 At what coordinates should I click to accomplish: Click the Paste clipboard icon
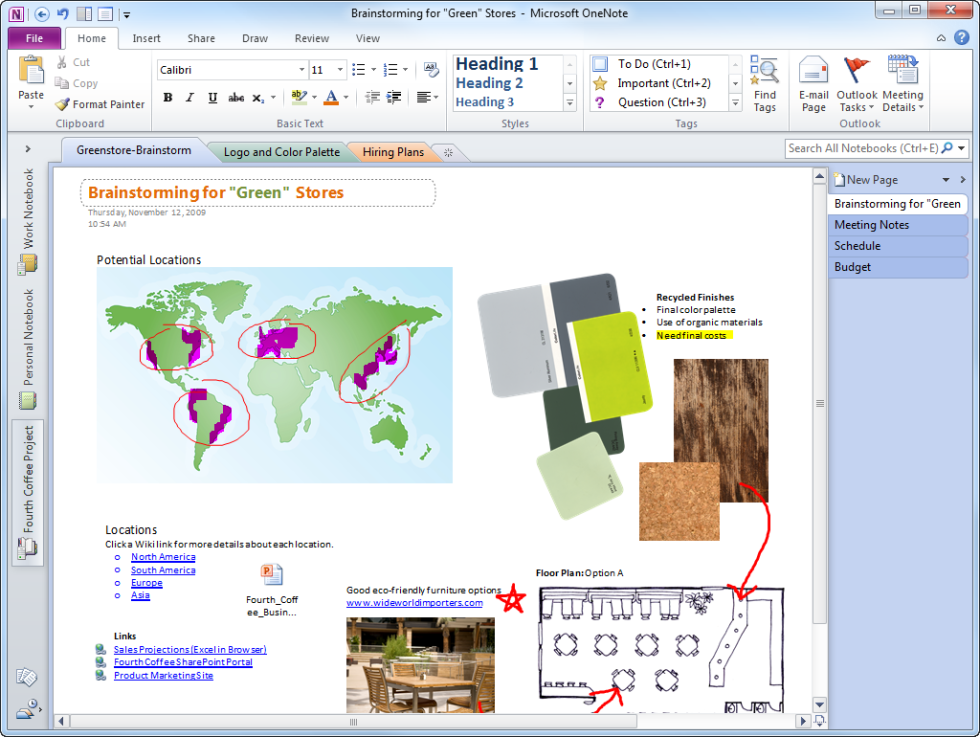coord(31,80)
